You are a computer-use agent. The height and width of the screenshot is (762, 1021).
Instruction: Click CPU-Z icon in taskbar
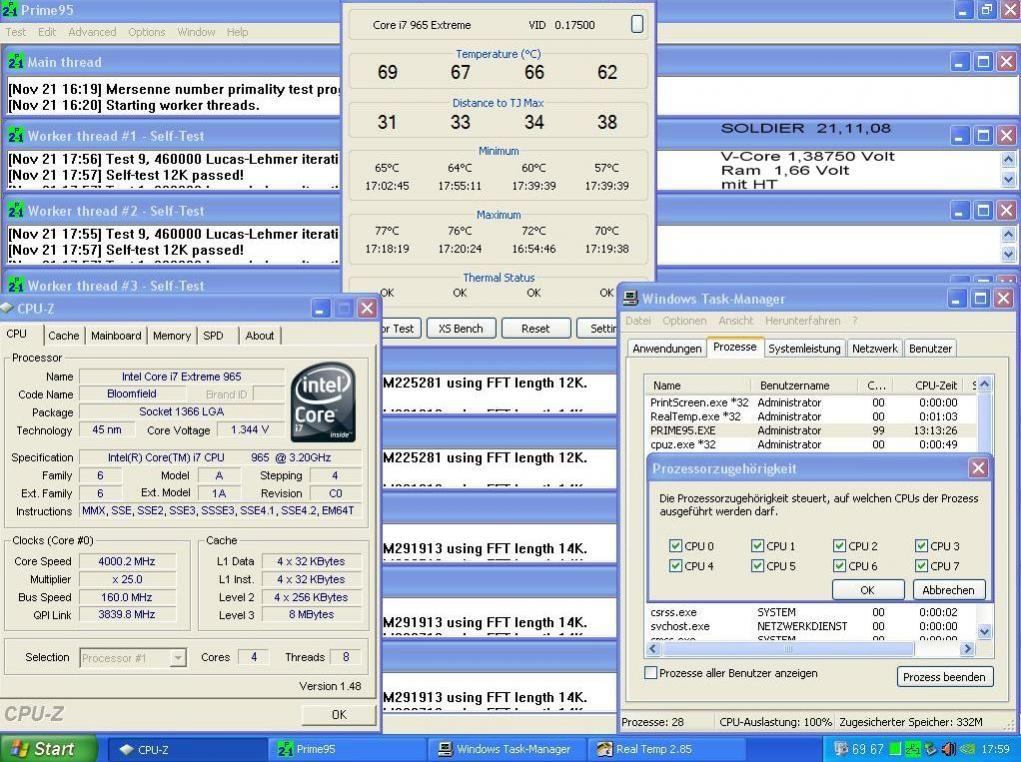click(126, 749)
